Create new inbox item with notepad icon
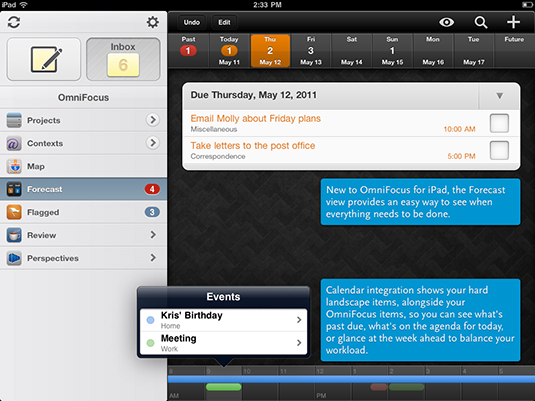535x401 pixels. [x=44, y=59]
